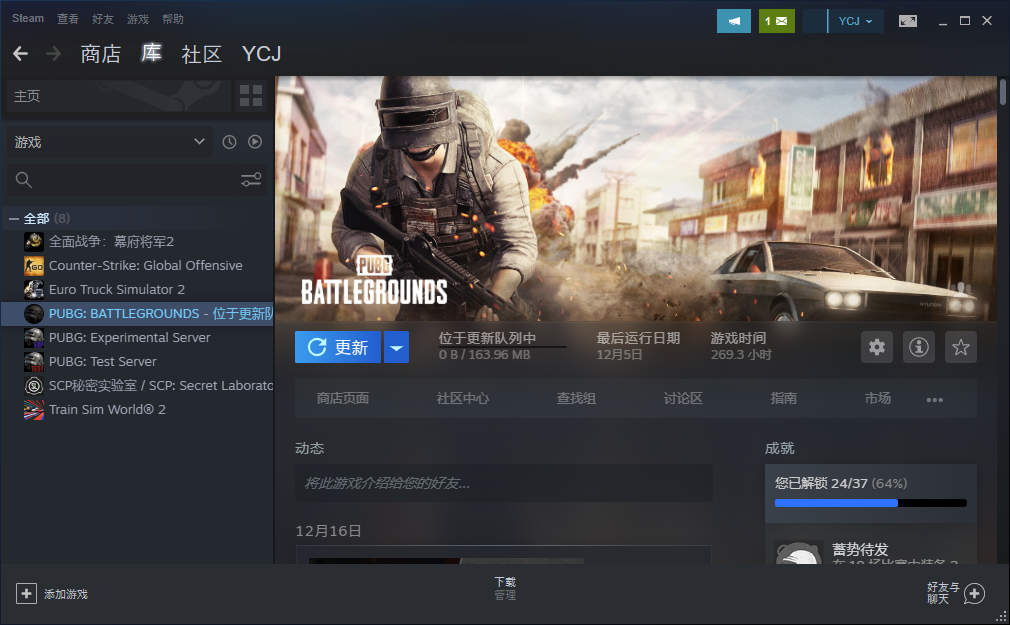Collapse the 全部 games group
This screenshot has width=1010, height=625.
click(x=13, y=219)
